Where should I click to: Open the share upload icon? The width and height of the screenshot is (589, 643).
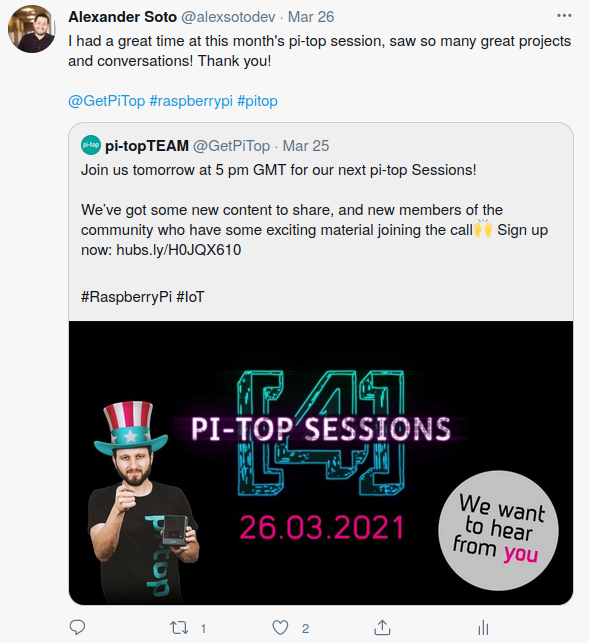pyautogui.click(x=382, y=627)
